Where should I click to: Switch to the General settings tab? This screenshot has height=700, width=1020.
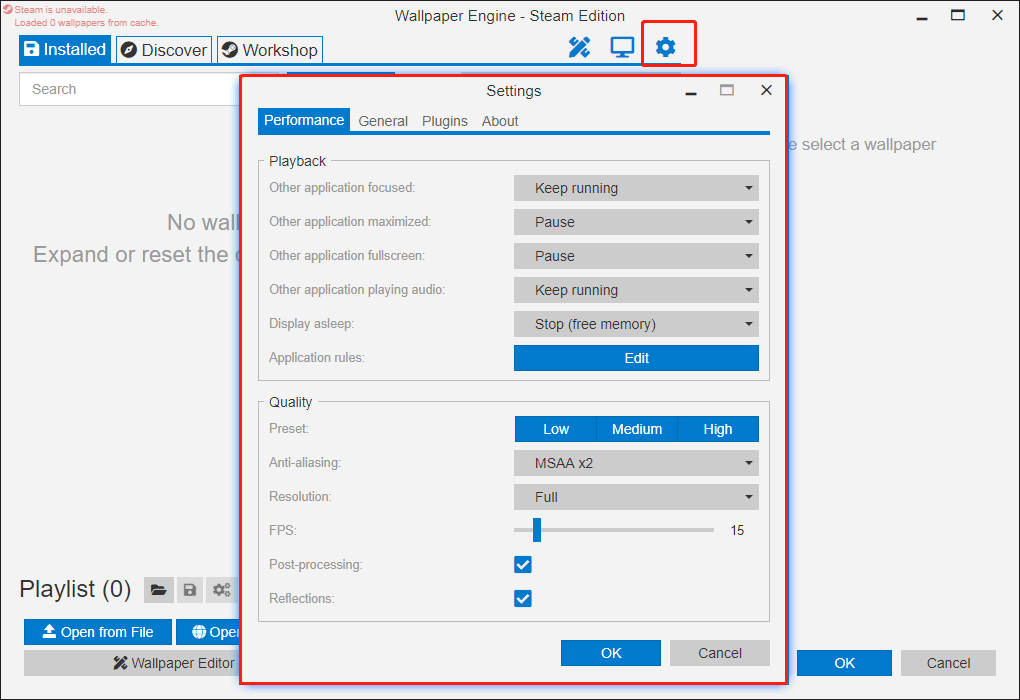pyautogui.click(x=383, y=120)
